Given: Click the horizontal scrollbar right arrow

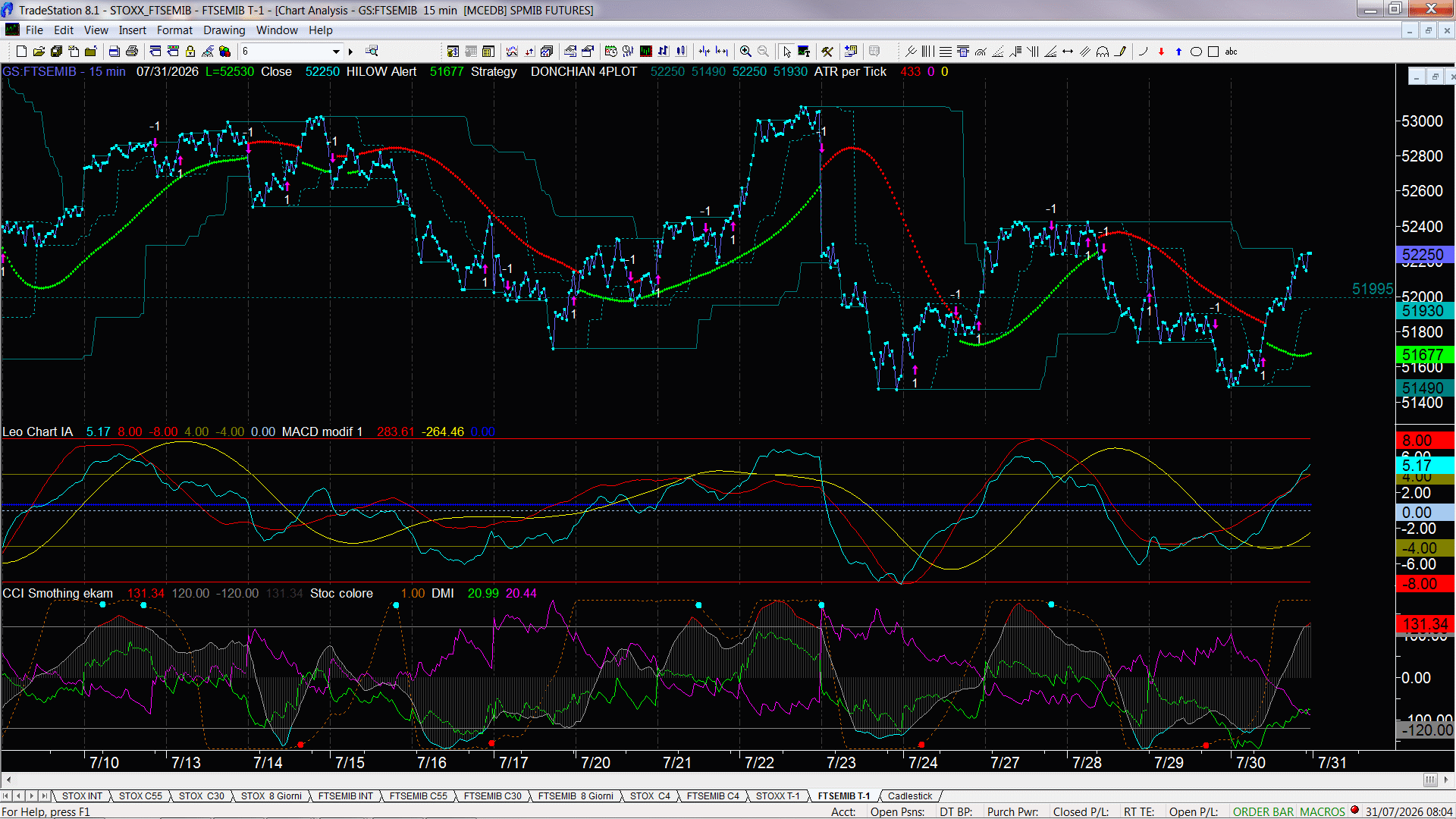Looking at the screenshot, I should click(x=1447, y=780).
